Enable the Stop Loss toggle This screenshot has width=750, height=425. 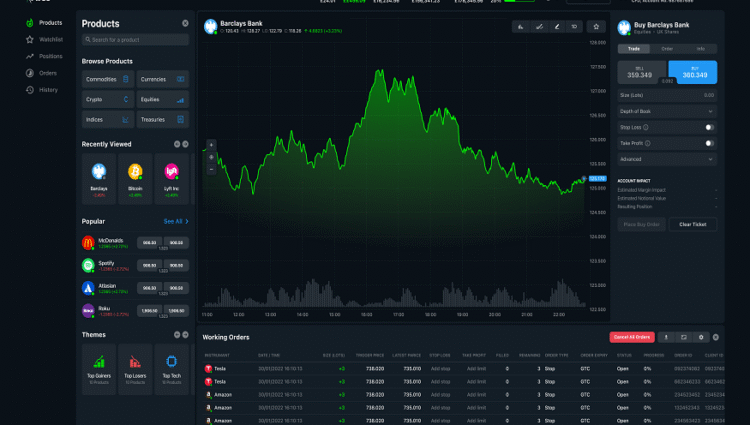click(x=709, y=127)
